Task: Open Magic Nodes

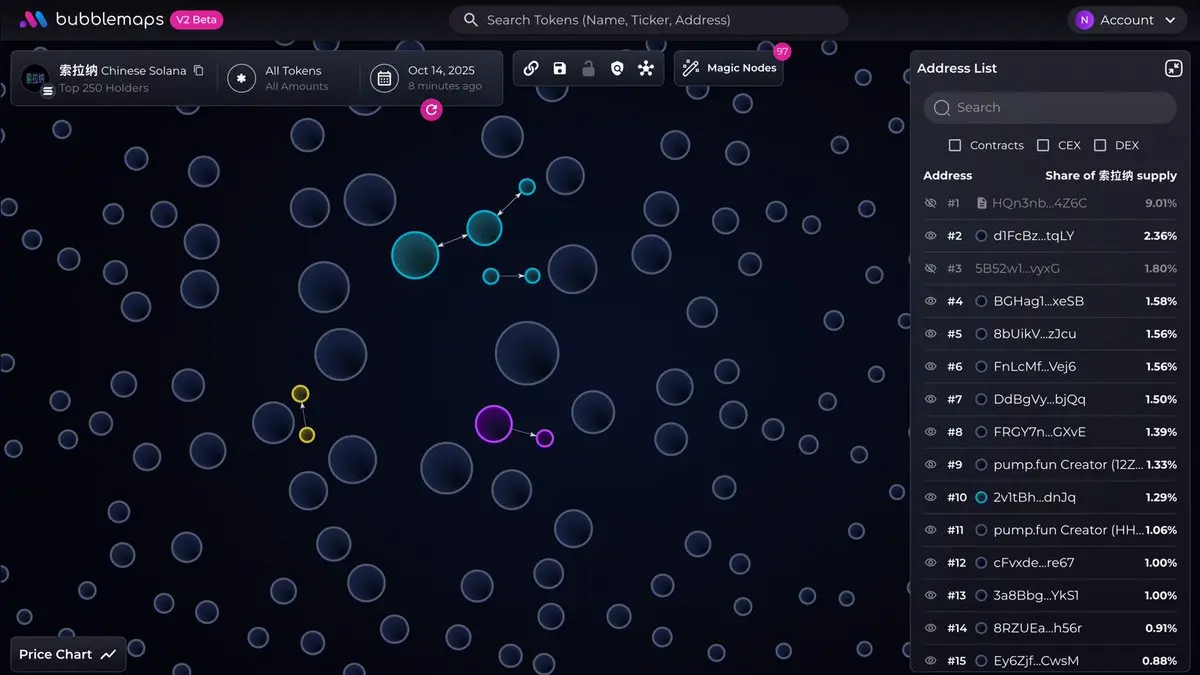Action: pos(728,68)
